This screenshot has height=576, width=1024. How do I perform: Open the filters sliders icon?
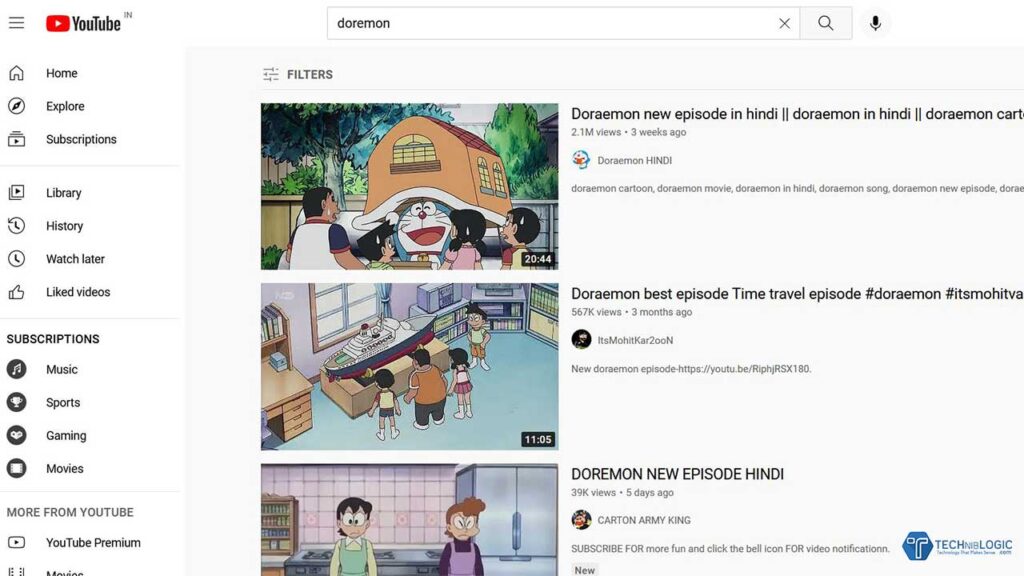(x=270, y=74)
